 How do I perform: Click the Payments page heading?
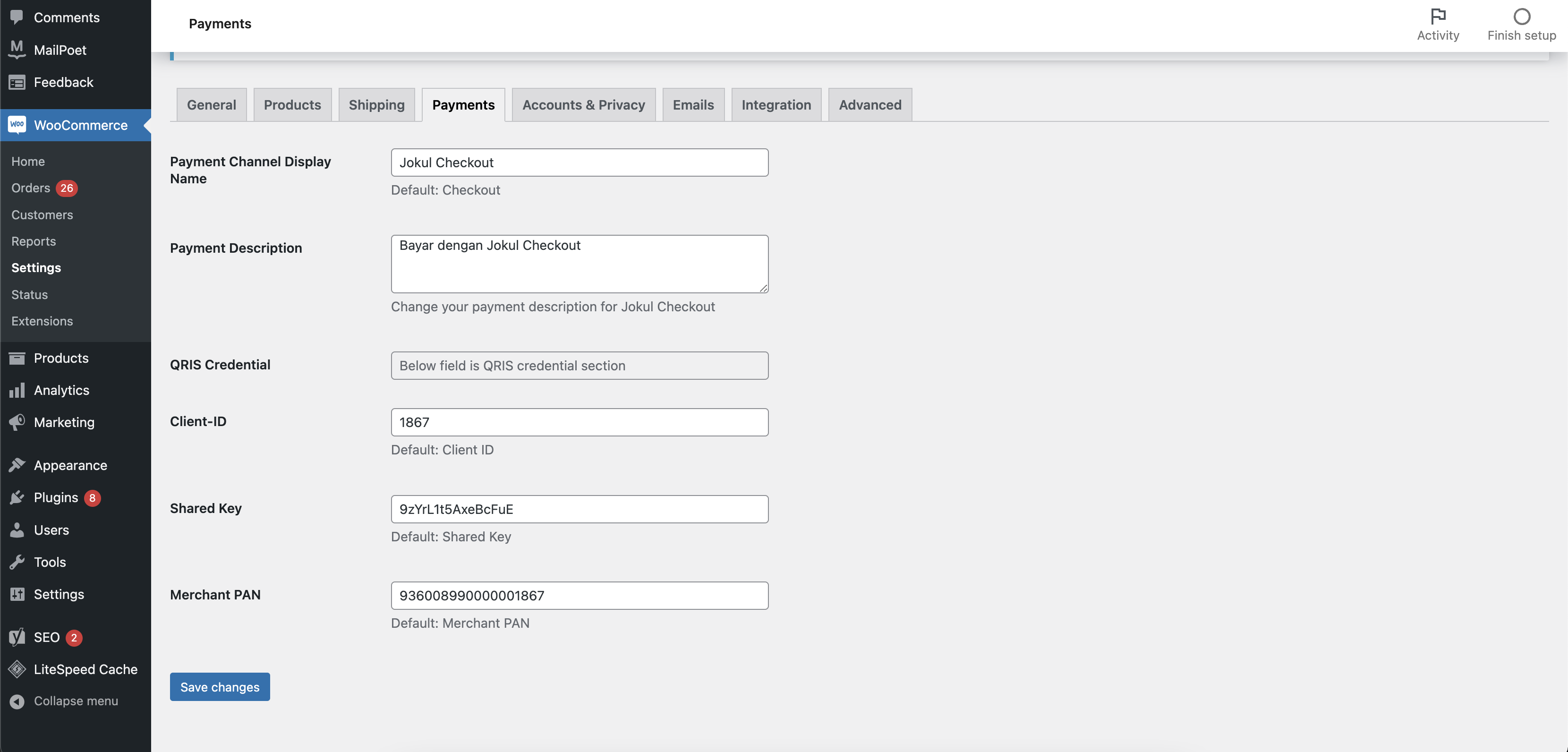click(220, 23)
